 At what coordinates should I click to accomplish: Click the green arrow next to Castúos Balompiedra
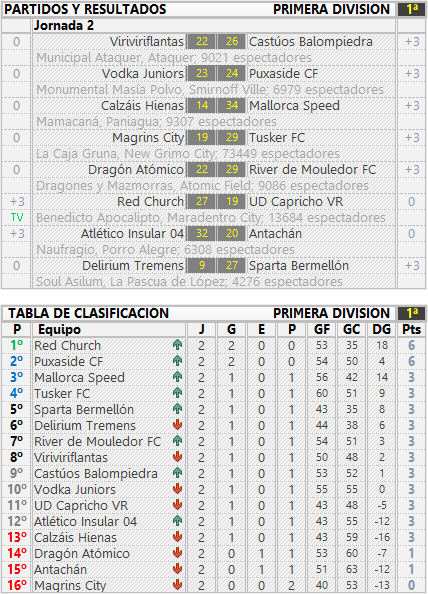point(177,473)
